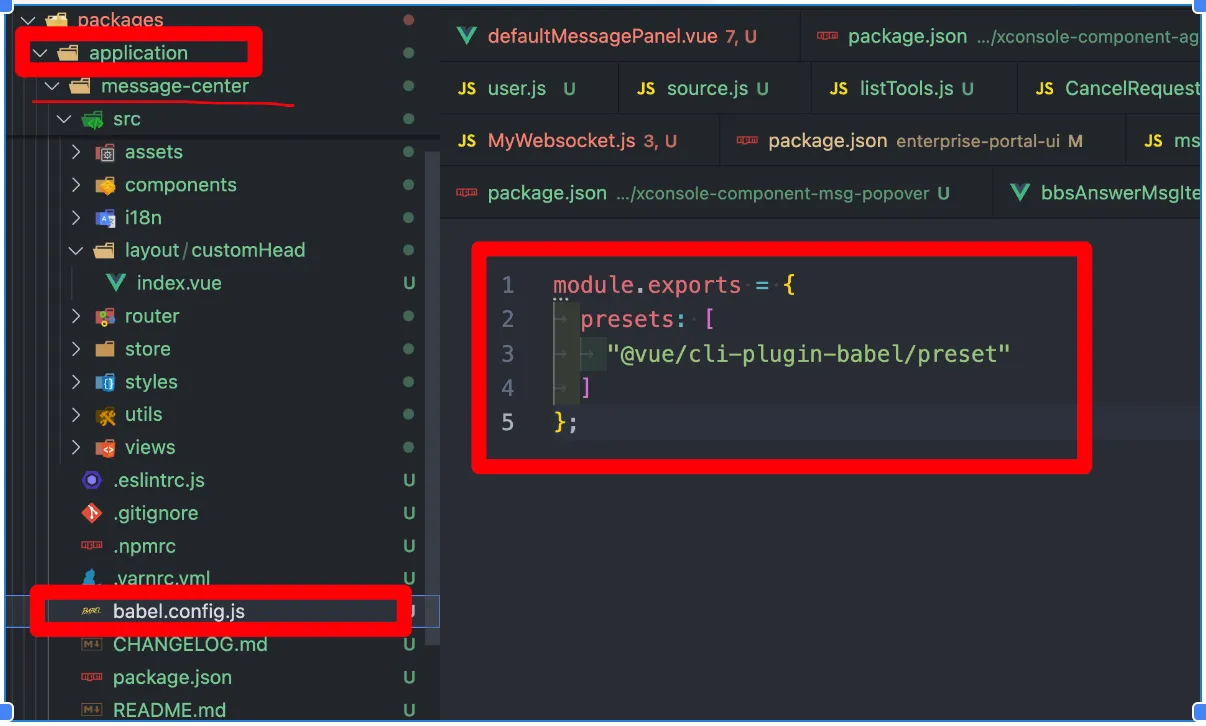Open the MyWebsocket.js editor tab
1206x726 pixels.
point(560,141)
